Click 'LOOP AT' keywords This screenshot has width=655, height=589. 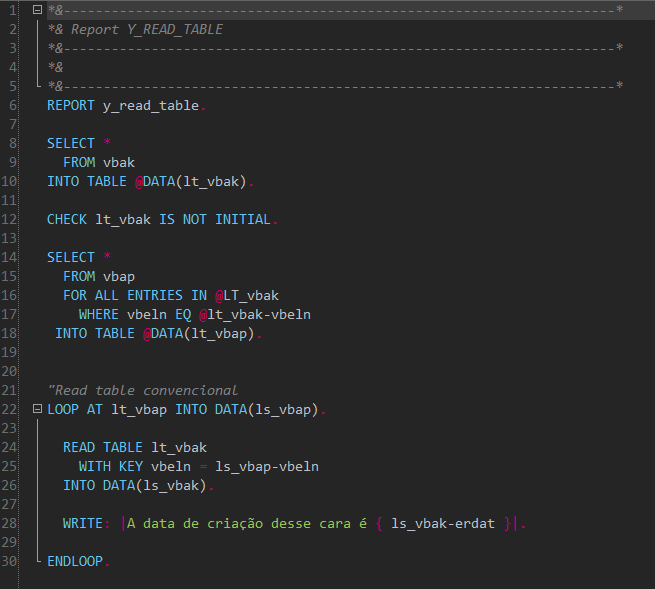pos(75,409)
